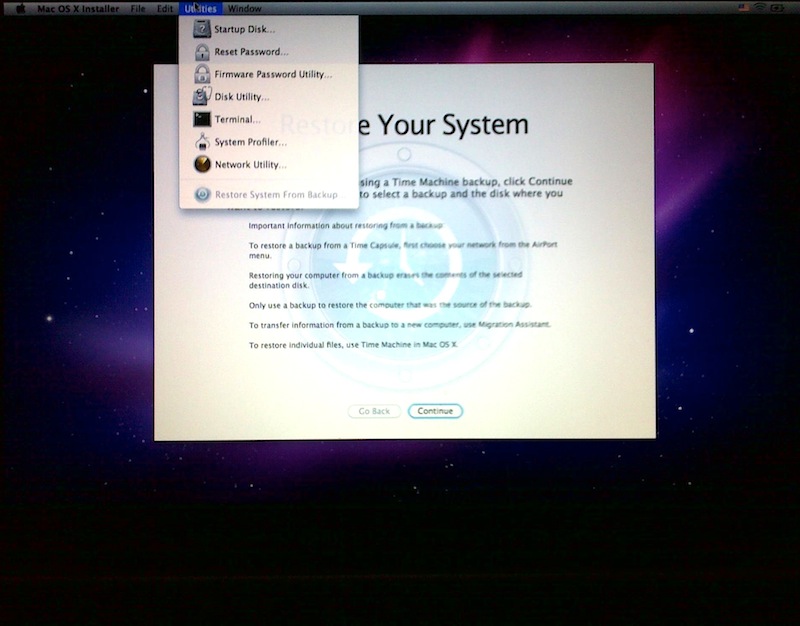This screenshot has width=800, height=626.
Task: Open the File menu
Action: coord(138,9)
